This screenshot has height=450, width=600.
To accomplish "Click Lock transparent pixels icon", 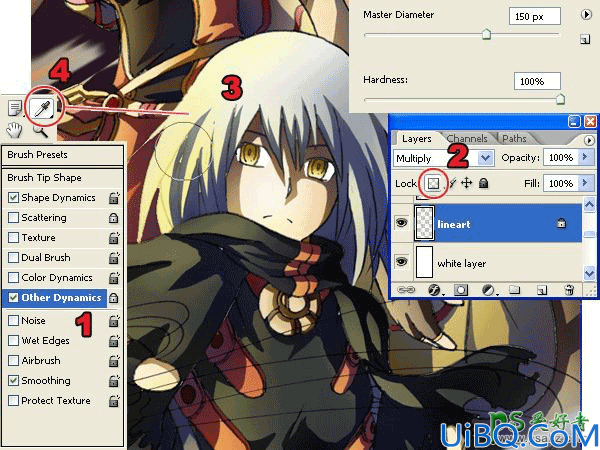I will (x=433, y=183).
